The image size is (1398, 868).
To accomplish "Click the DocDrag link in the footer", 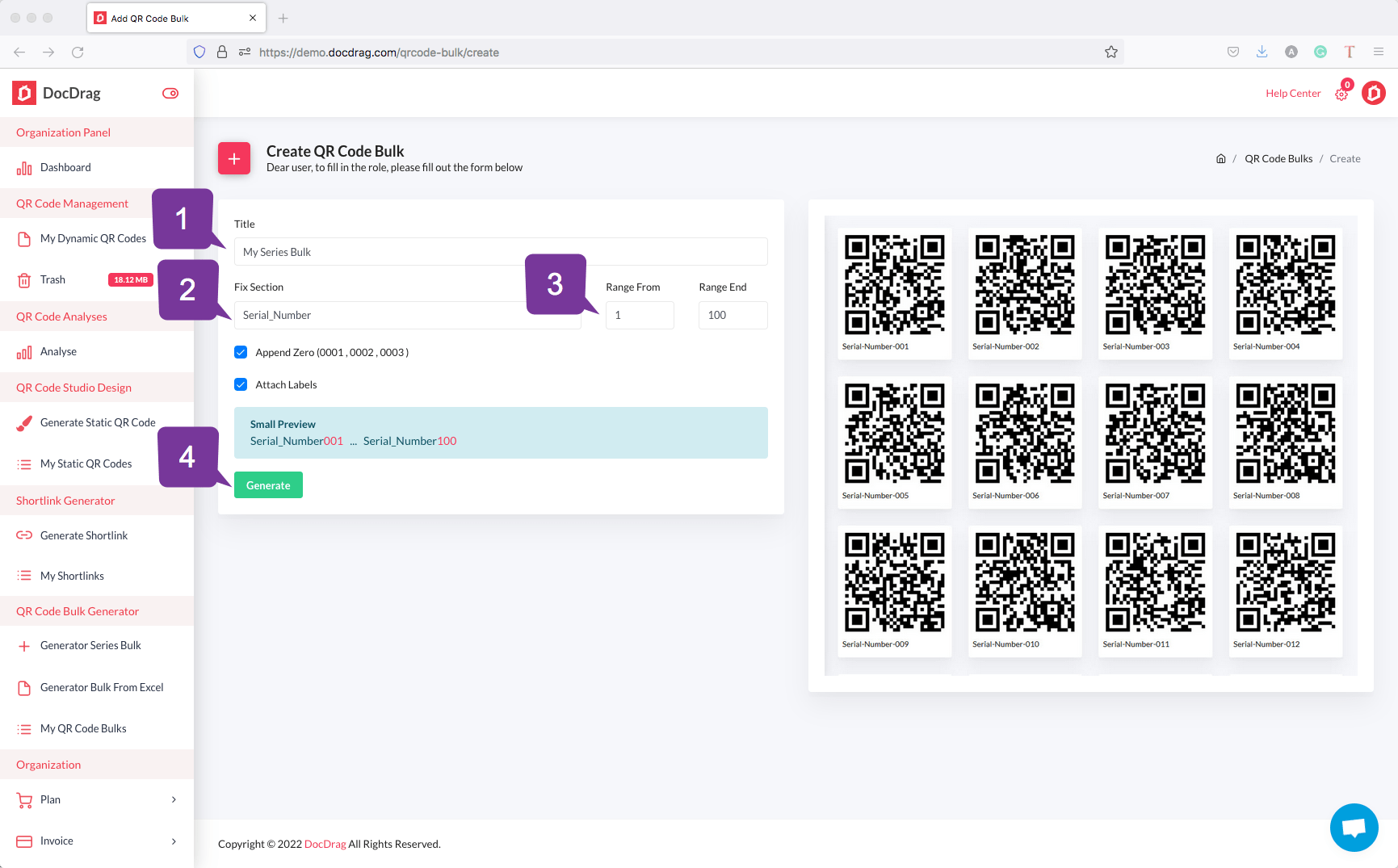I will (x=325, y=845).
